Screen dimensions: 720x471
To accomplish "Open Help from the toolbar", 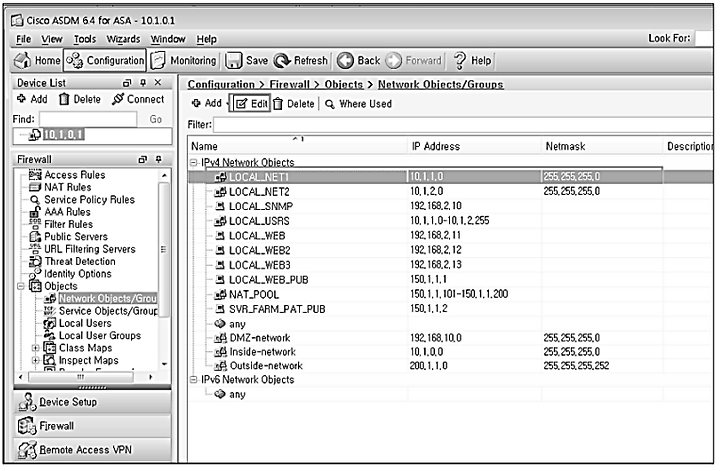I will [x=472, y=61].
